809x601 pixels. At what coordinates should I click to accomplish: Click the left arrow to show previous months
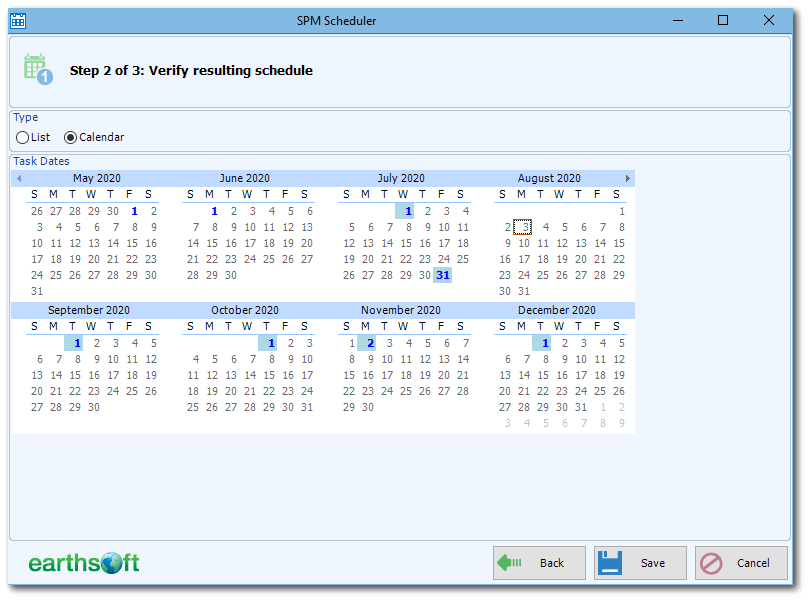18,177
